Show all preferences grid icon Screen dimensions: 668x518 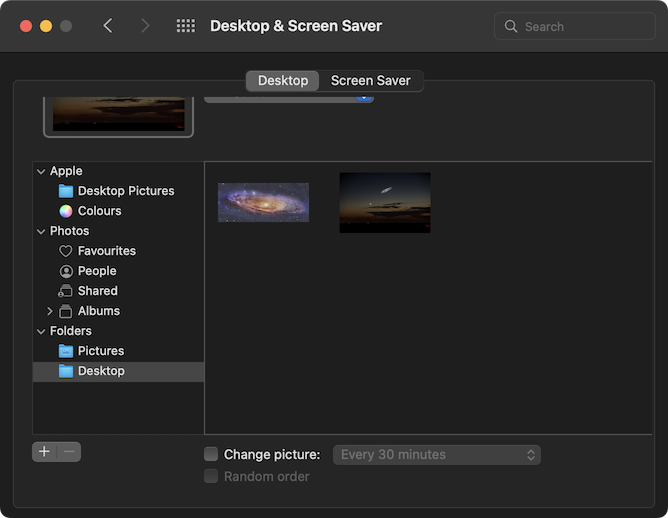pos(185,26)
